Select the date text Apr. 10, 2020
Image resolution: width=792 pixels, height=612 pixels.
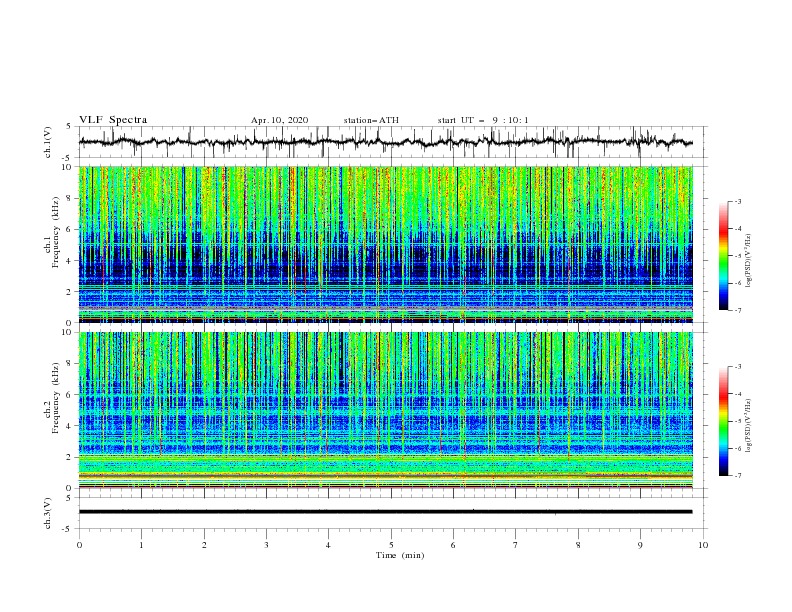click(279, 120)
